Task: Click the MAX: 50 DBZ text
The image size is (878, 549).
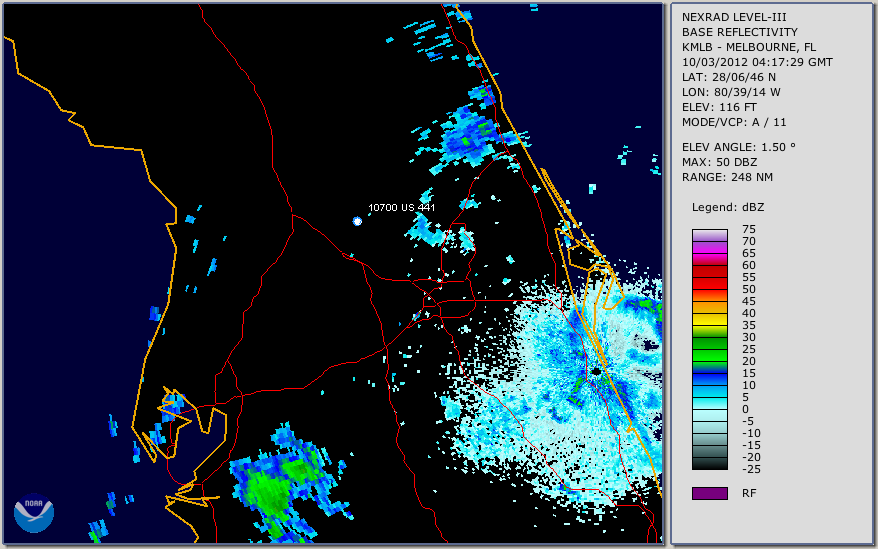Action: 719,162
